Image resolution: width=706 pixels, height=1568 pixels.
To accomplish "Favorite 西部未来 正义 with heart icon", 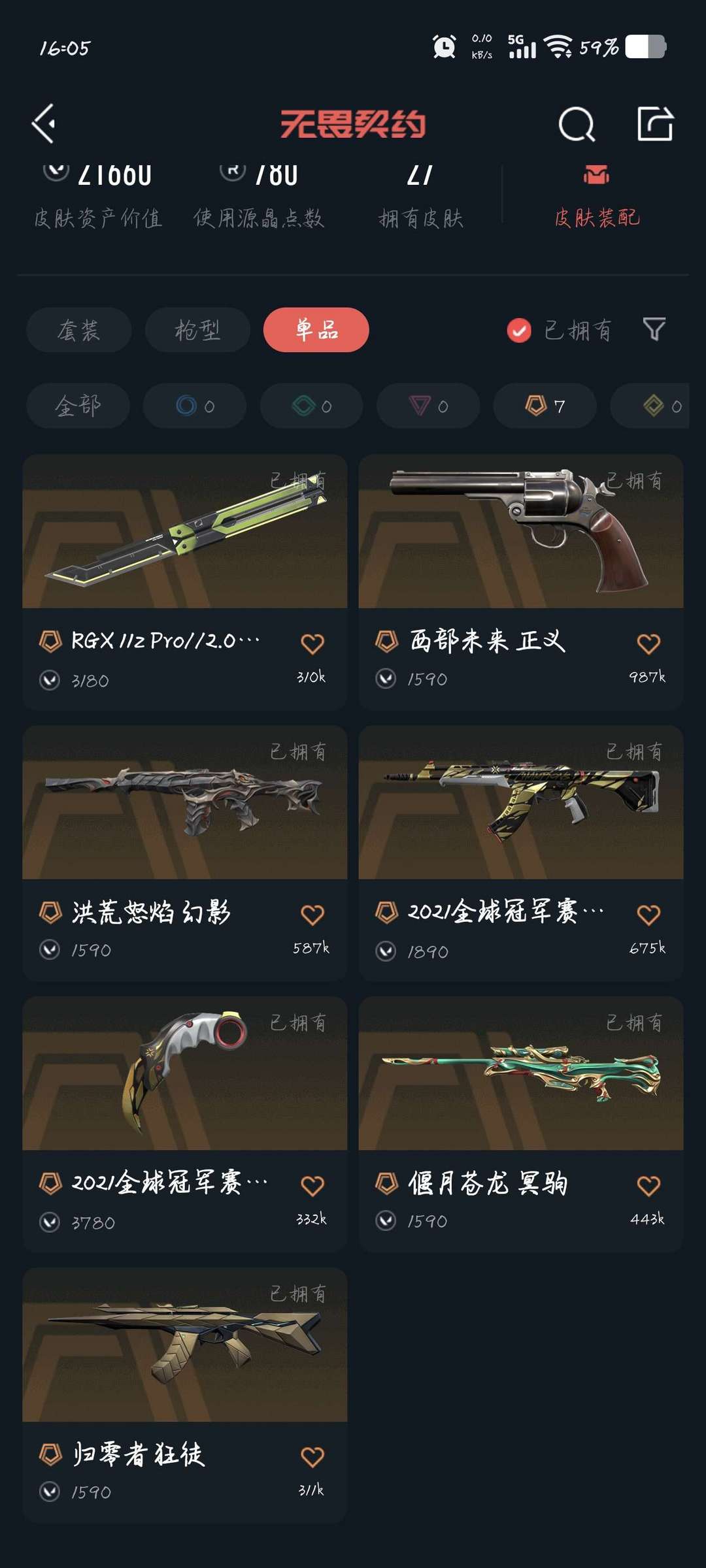I will pyautogui.click(x=648, y=644).
